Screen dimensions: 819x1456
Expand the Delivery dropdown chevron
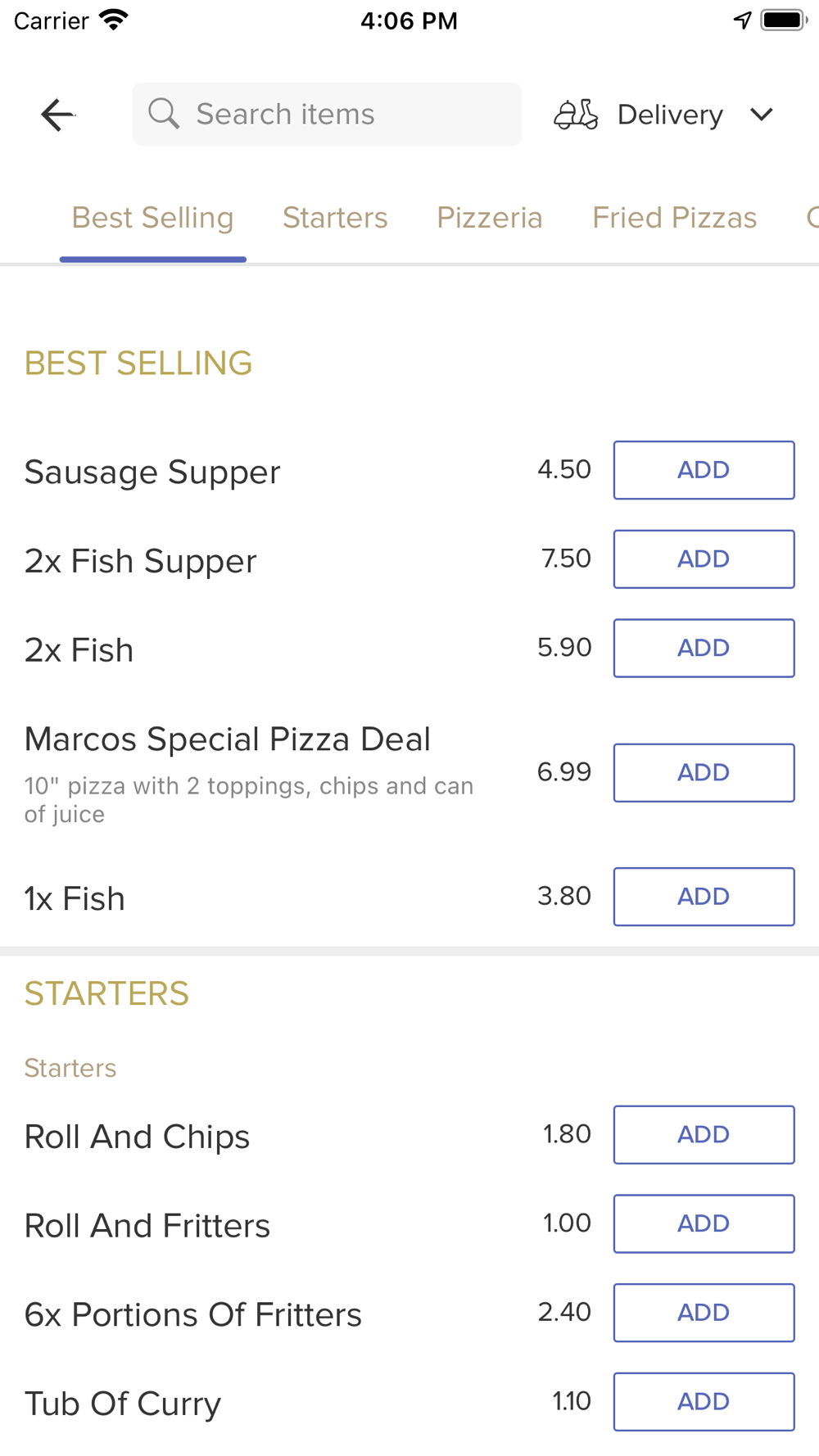762,115
